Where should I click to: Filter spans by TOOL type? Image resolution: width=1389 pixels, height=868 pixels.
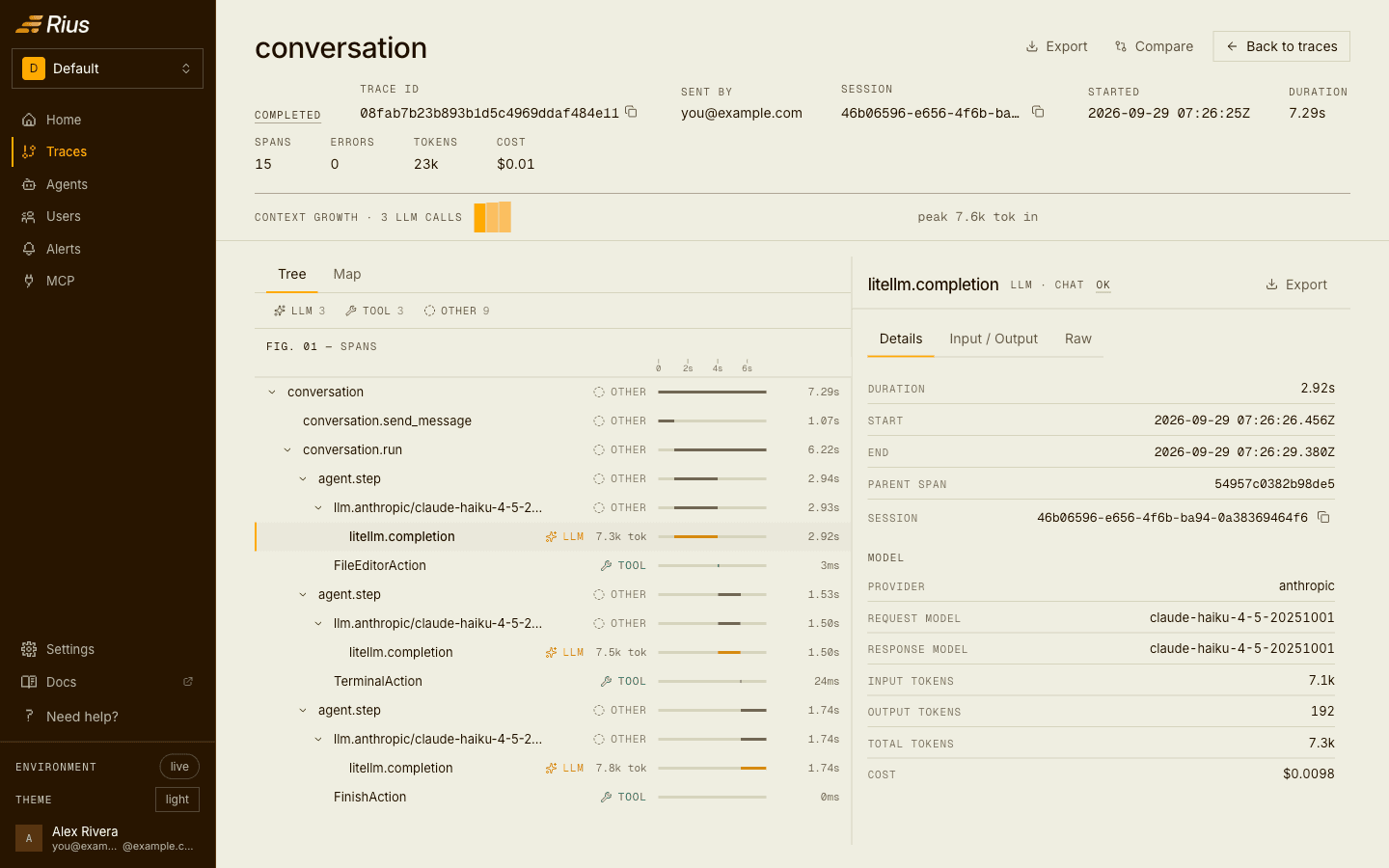click(x=374, y=311)
